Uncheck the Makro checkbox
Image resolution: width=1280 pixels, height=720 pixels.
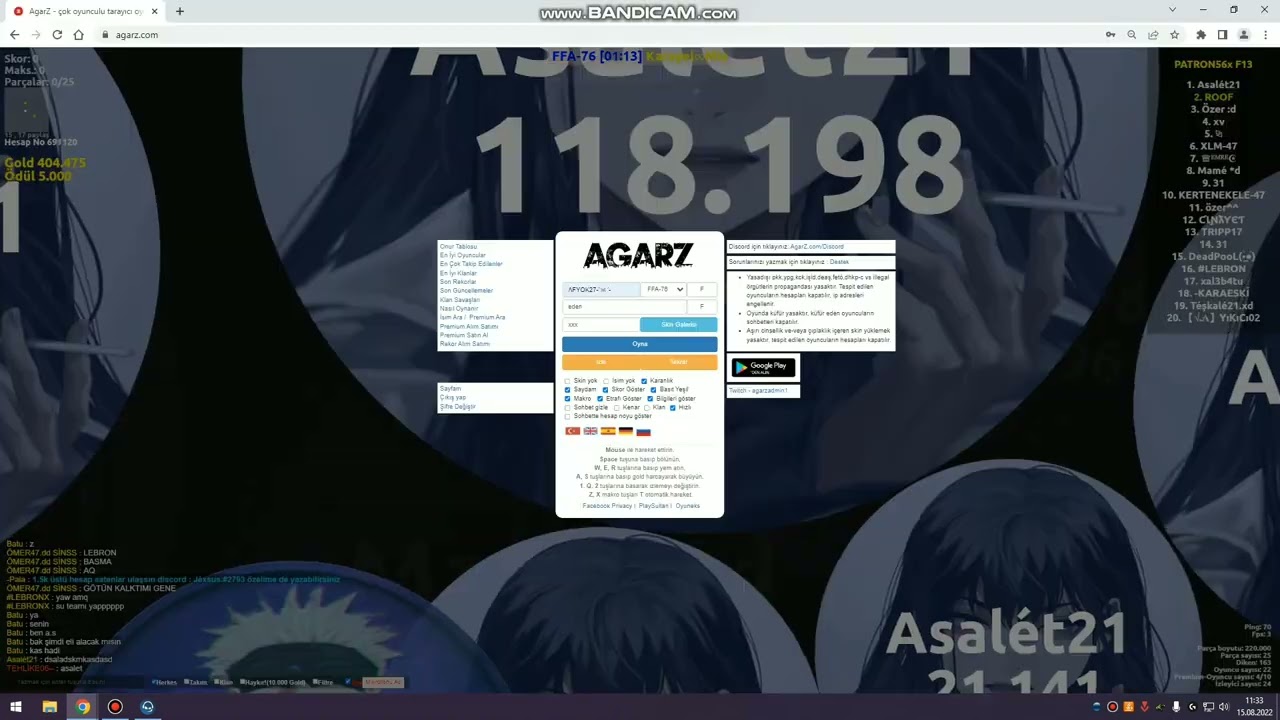point(568,399)
